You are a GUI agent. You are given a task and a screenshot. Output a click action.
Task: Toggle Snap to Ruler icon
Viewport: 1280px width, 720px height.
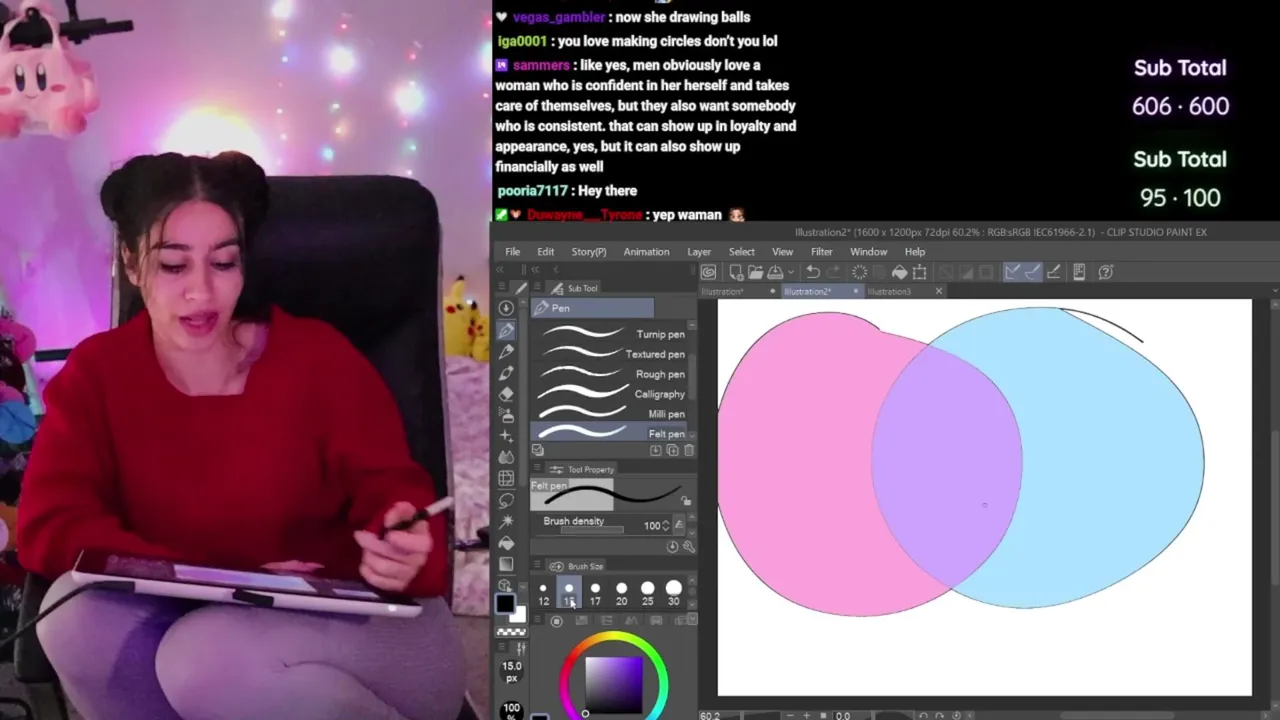coord(1012,272)
